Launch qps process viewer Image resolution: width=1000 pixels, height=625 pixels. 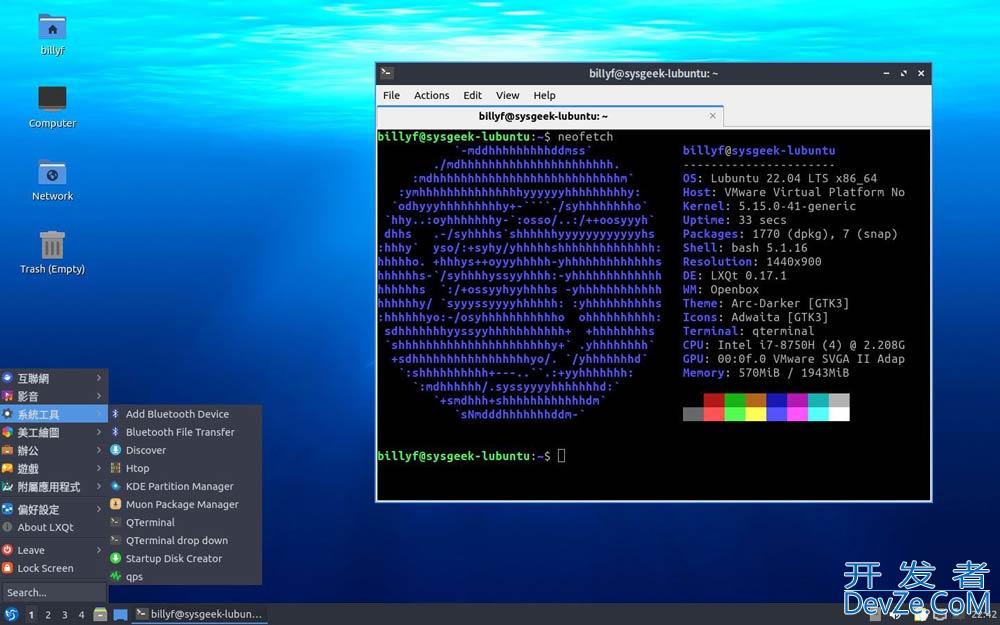(185, 577)
